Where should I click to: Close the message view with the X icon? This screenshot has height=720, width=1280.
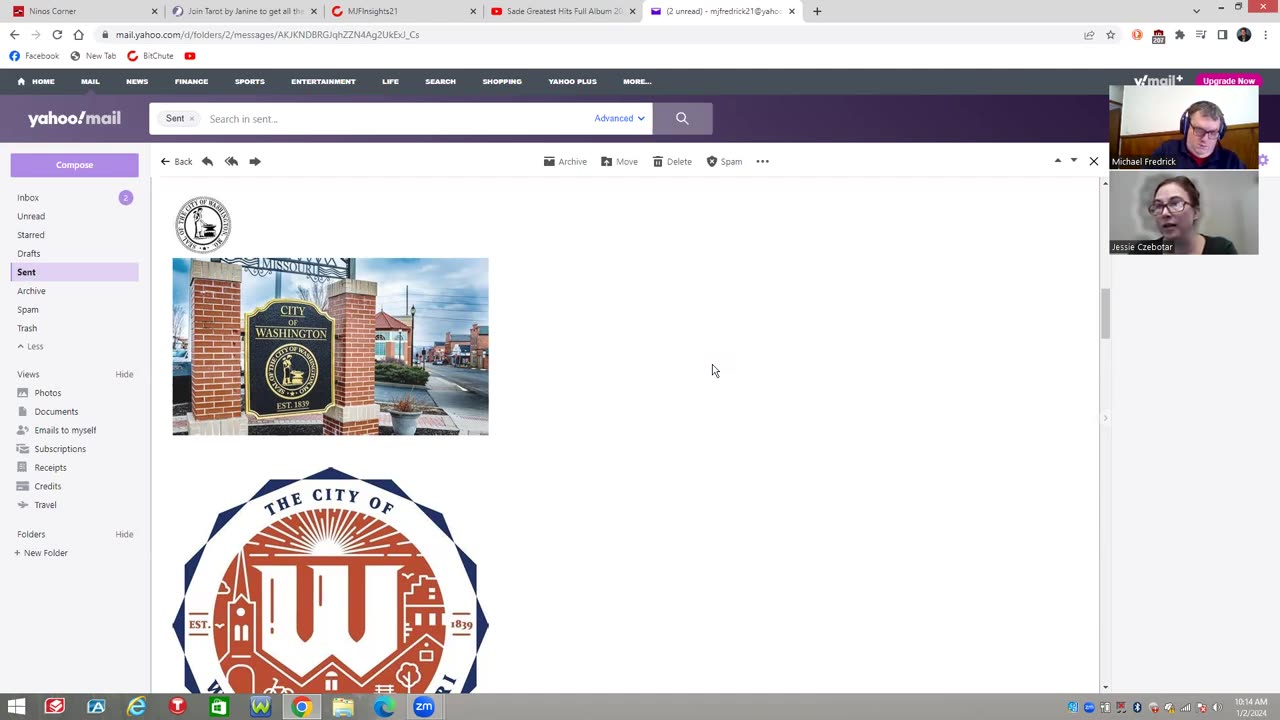1094,161
